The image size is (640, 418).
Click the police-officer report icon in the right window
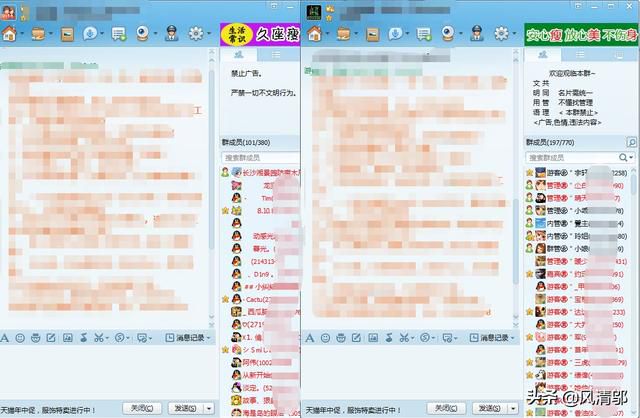click(x=477, y=33)
